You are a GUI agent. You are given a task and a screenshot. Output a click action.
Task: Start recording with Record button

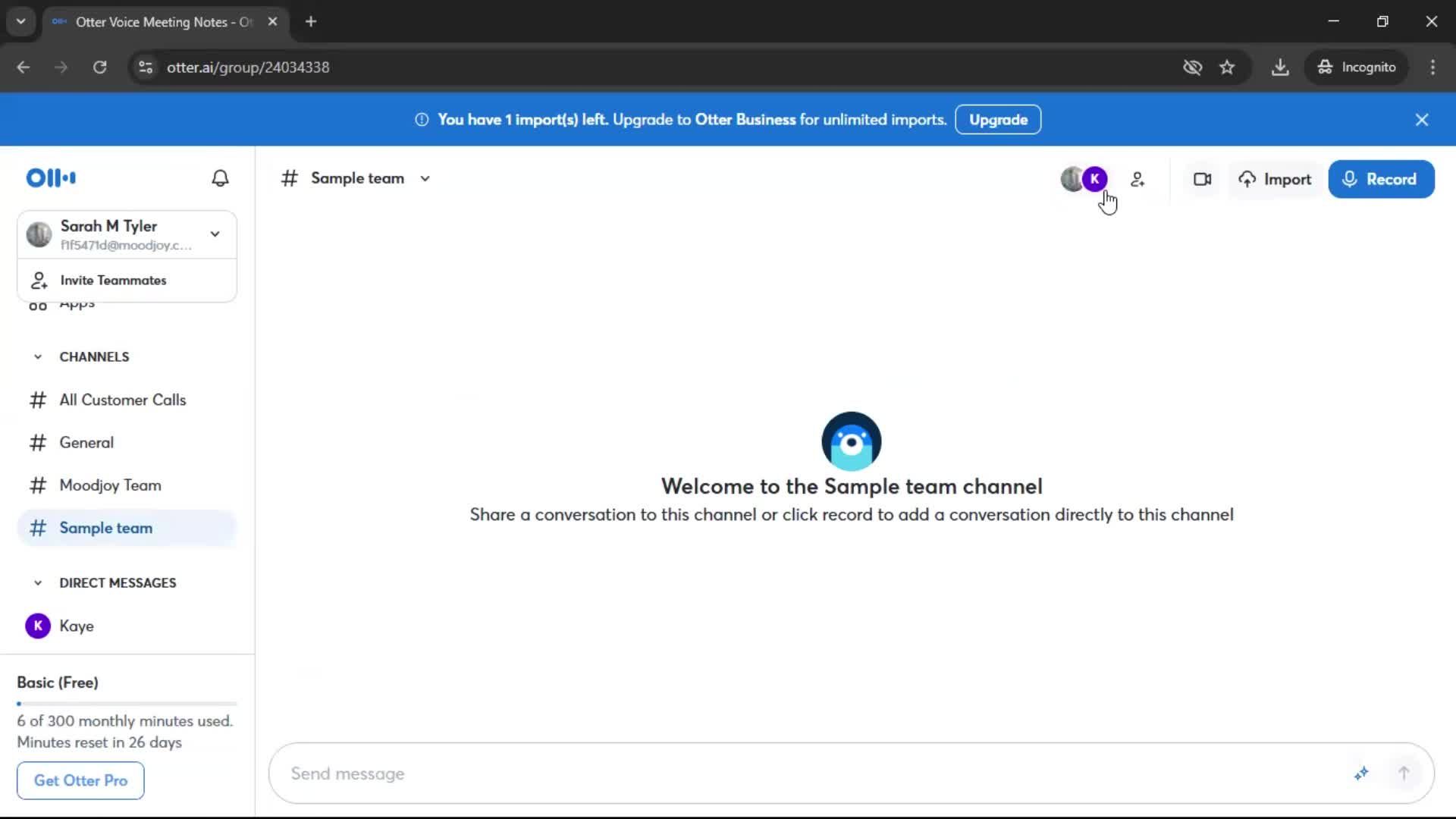point(1381,180)
